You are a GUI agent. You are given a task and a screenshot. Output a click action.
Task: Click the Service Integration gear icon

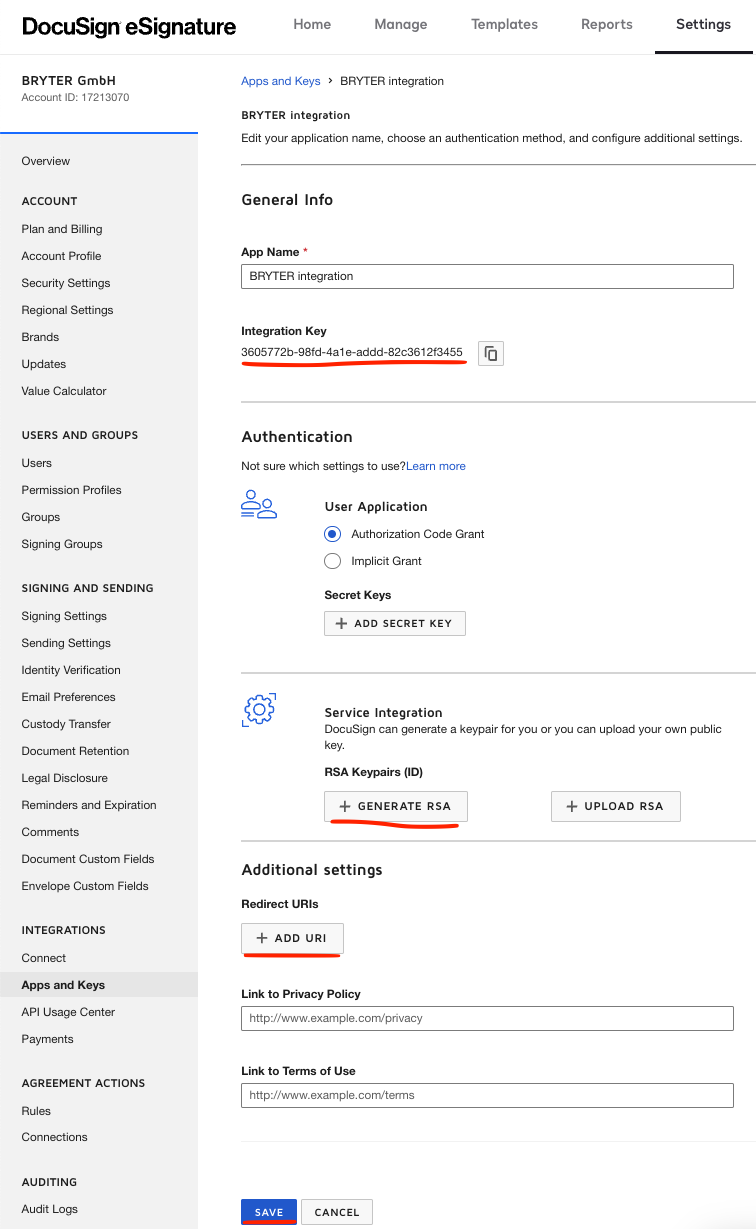click(259, 709)
